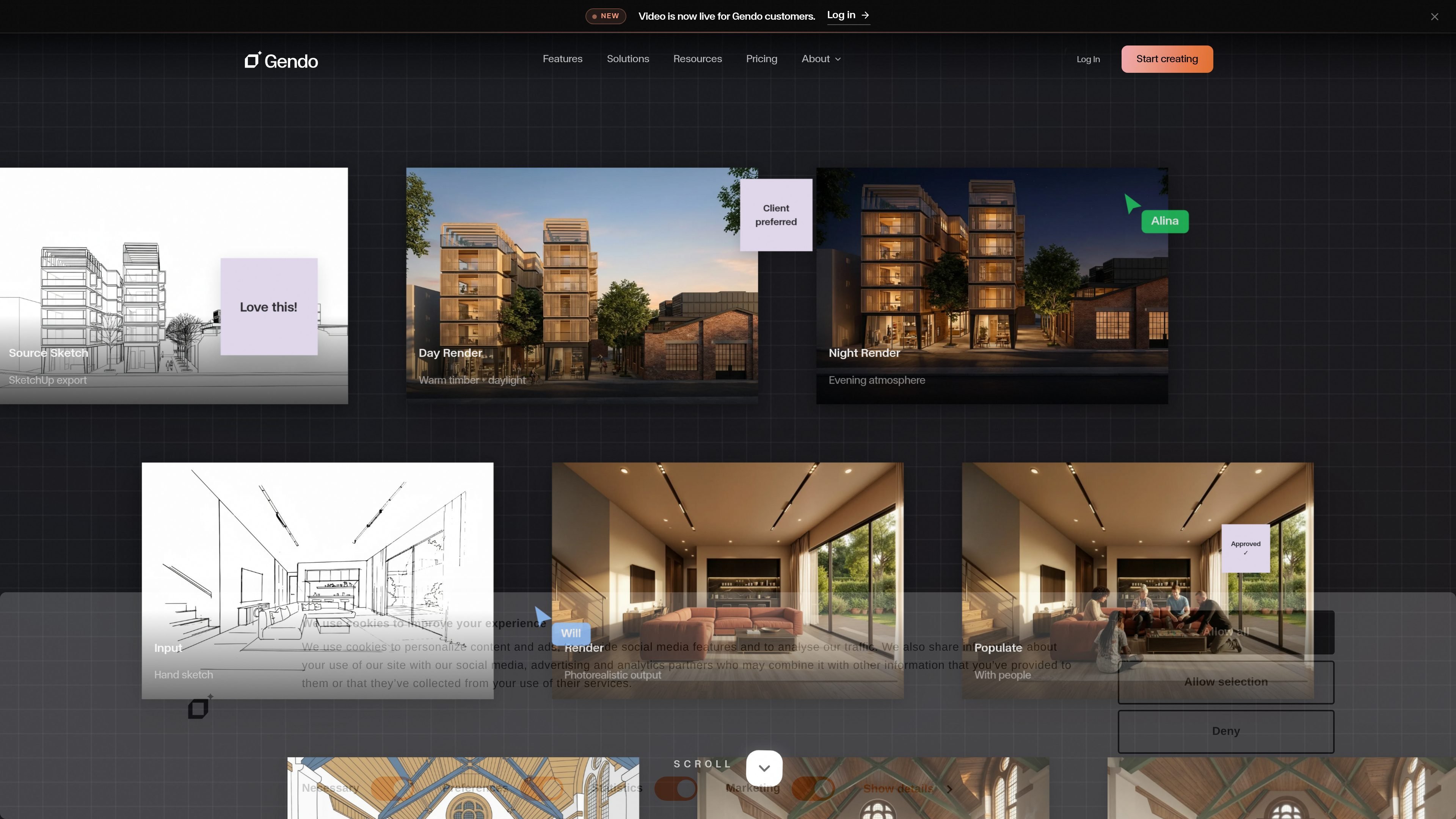
Task: Open the Input hand sketch card
Action: [318, 581]
